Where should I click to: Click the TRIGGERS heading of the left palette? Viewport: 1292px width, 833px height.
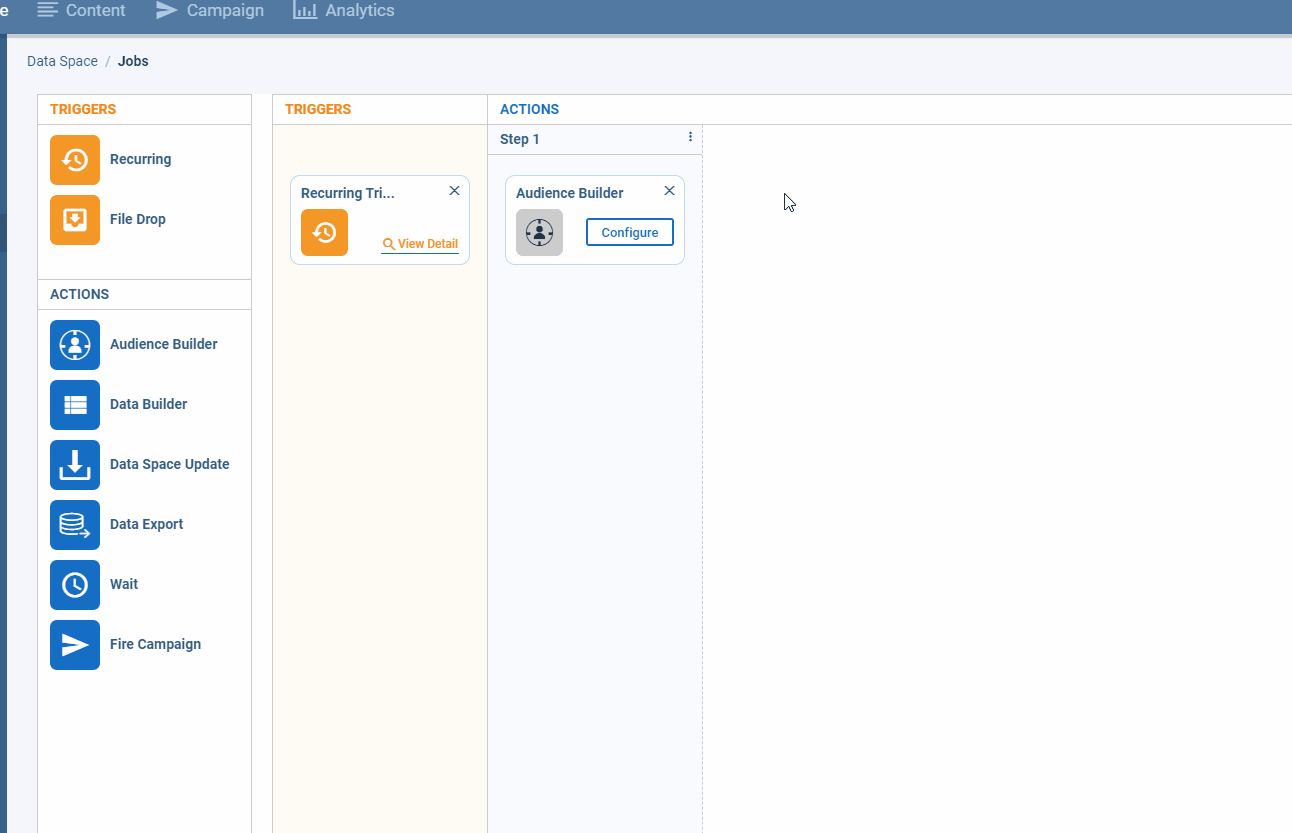pyautogui.click(x=83, y=109)
